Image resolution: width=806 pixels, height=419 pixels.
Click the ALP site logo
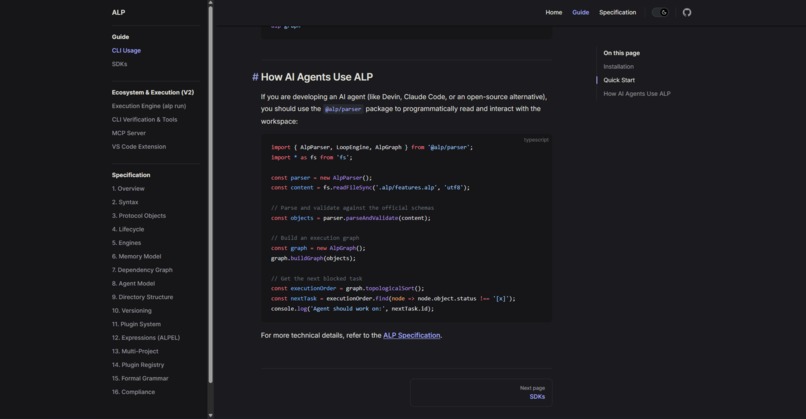118,12
